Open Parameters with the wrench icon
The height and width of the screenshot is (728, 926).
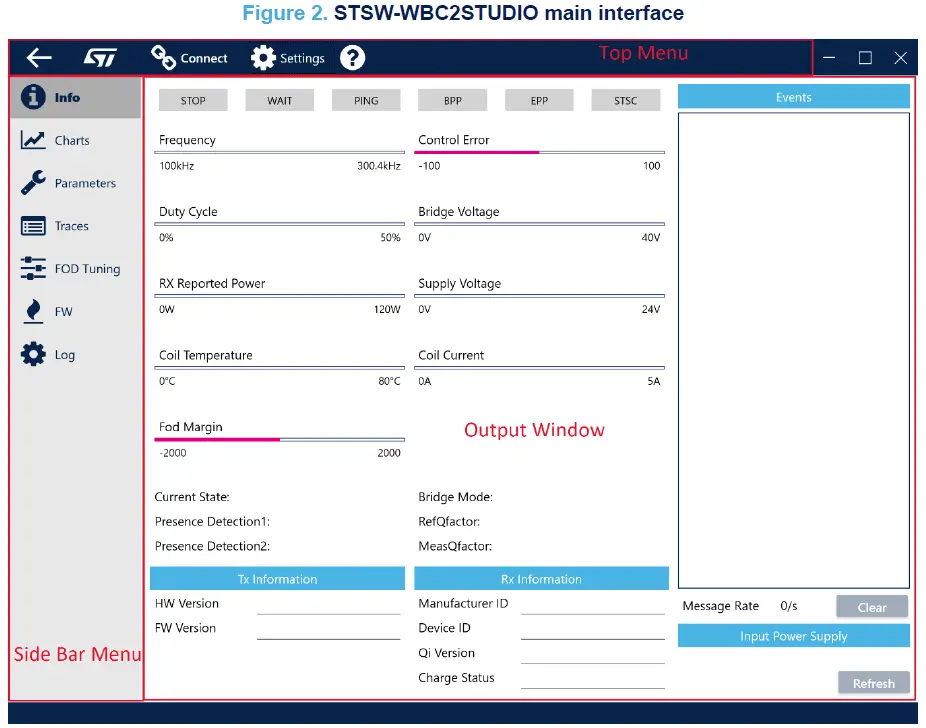tap(33, 183)
